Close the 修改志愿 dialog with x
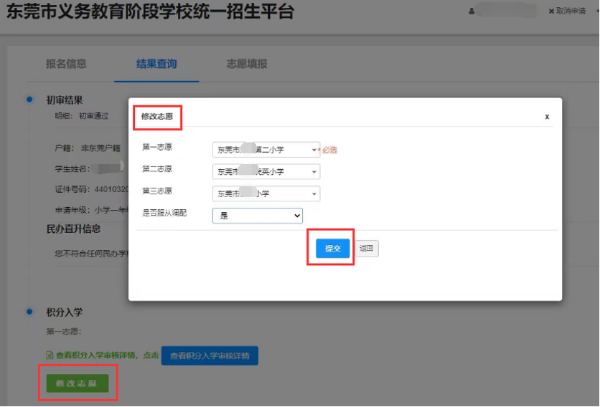This screenshot has width=600, height=407. [x=547, y=117]
